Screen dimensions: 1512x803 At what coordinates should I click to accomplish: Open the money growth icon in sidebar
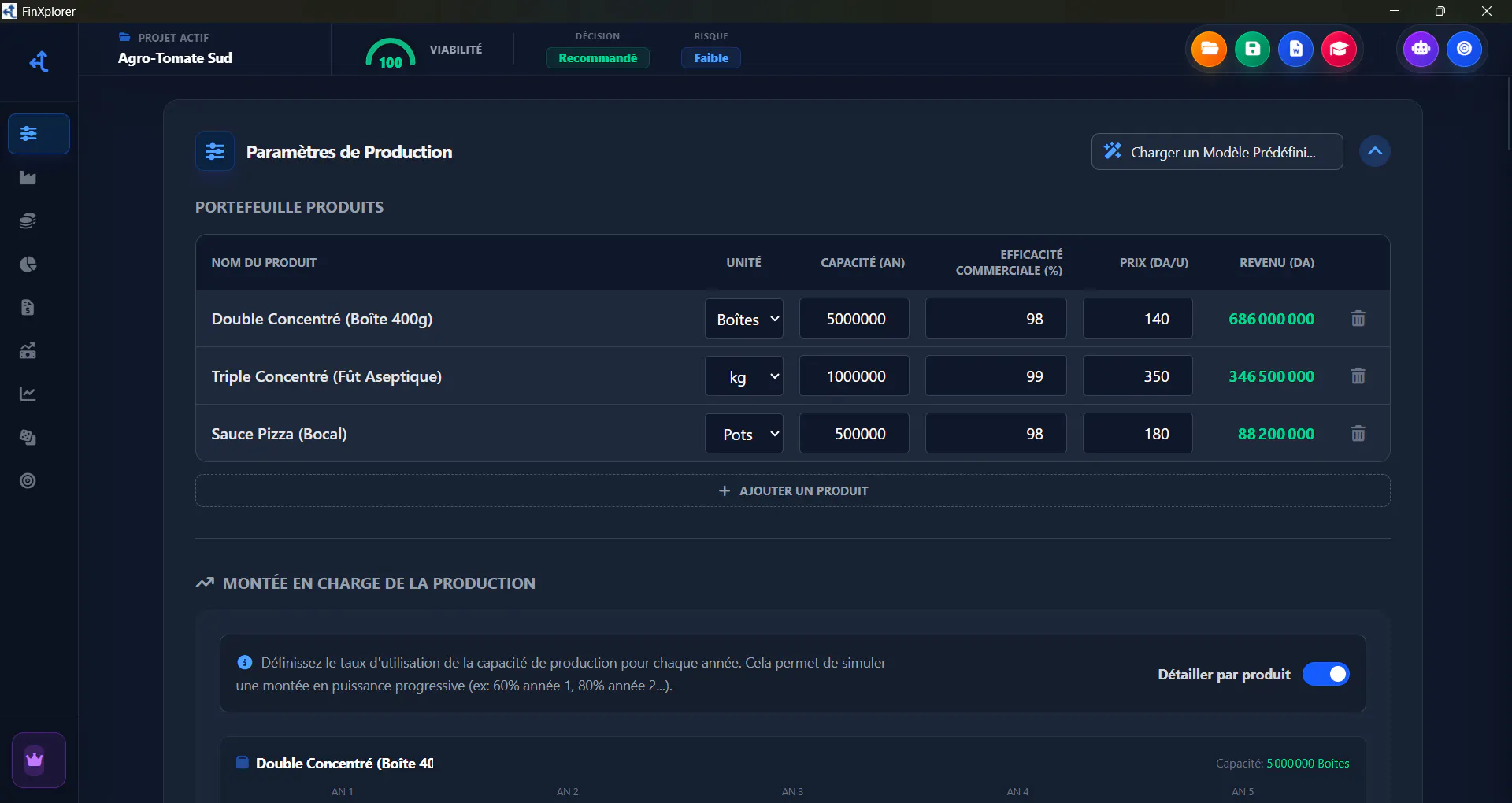click(x=28, y=351)
